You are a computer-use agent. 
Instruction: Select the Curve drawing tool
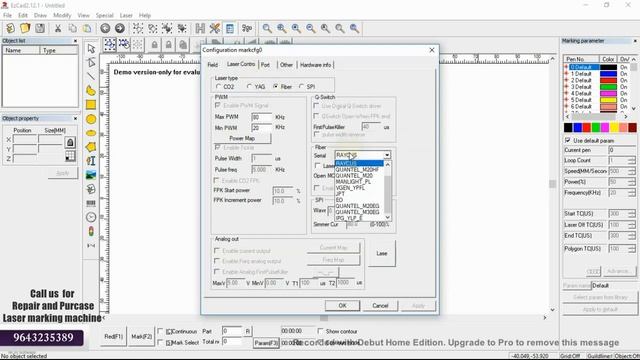[91, 91]
